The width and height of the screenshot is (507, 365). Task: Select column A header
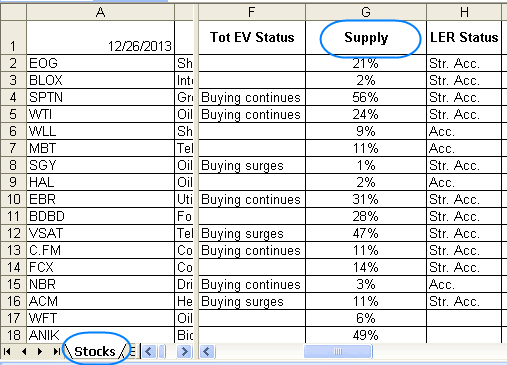[x=100, y=12]
